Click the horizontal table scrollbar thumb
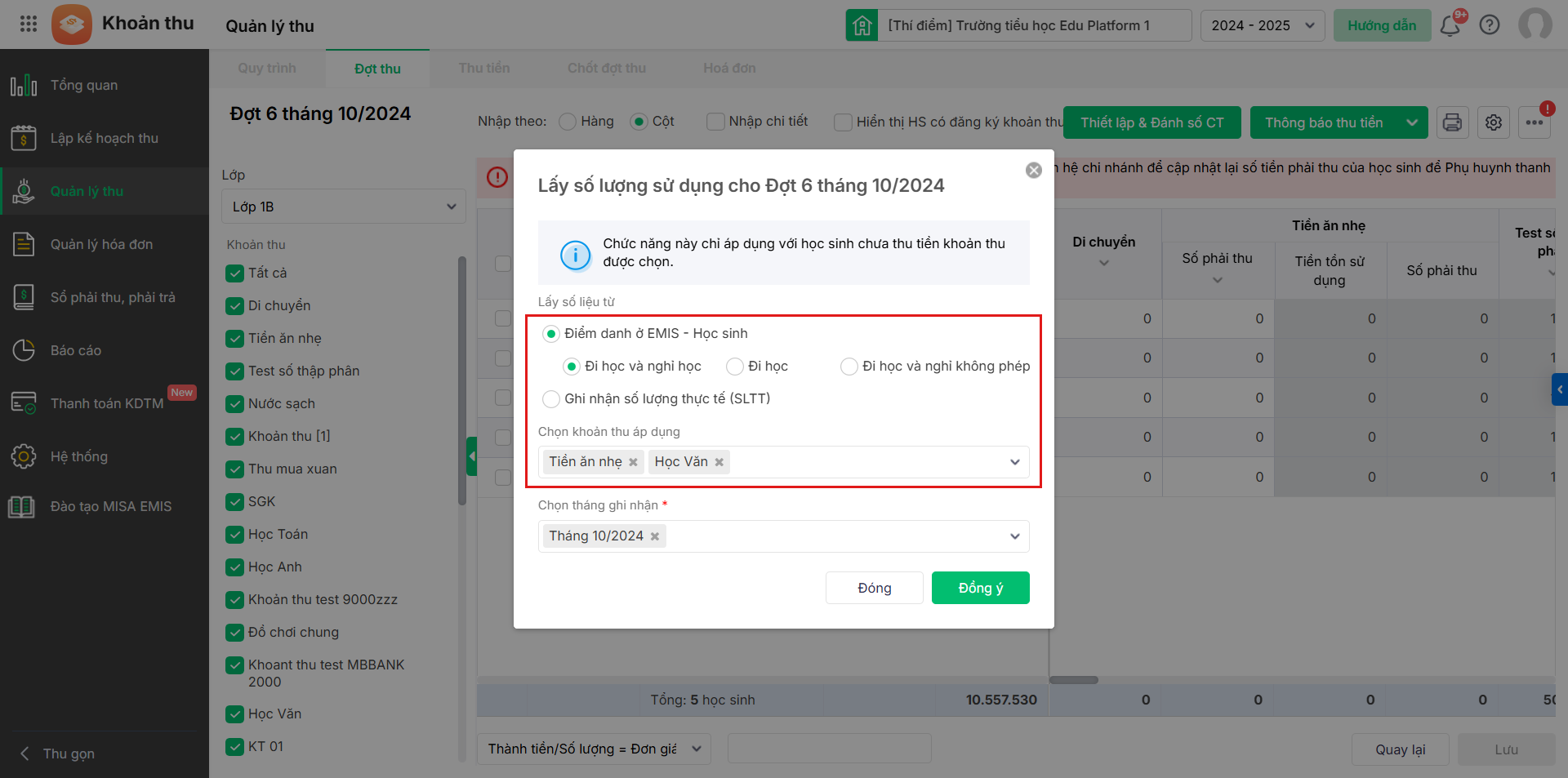The width and height of the screenshot is (1568, 778). point(1073,680)
